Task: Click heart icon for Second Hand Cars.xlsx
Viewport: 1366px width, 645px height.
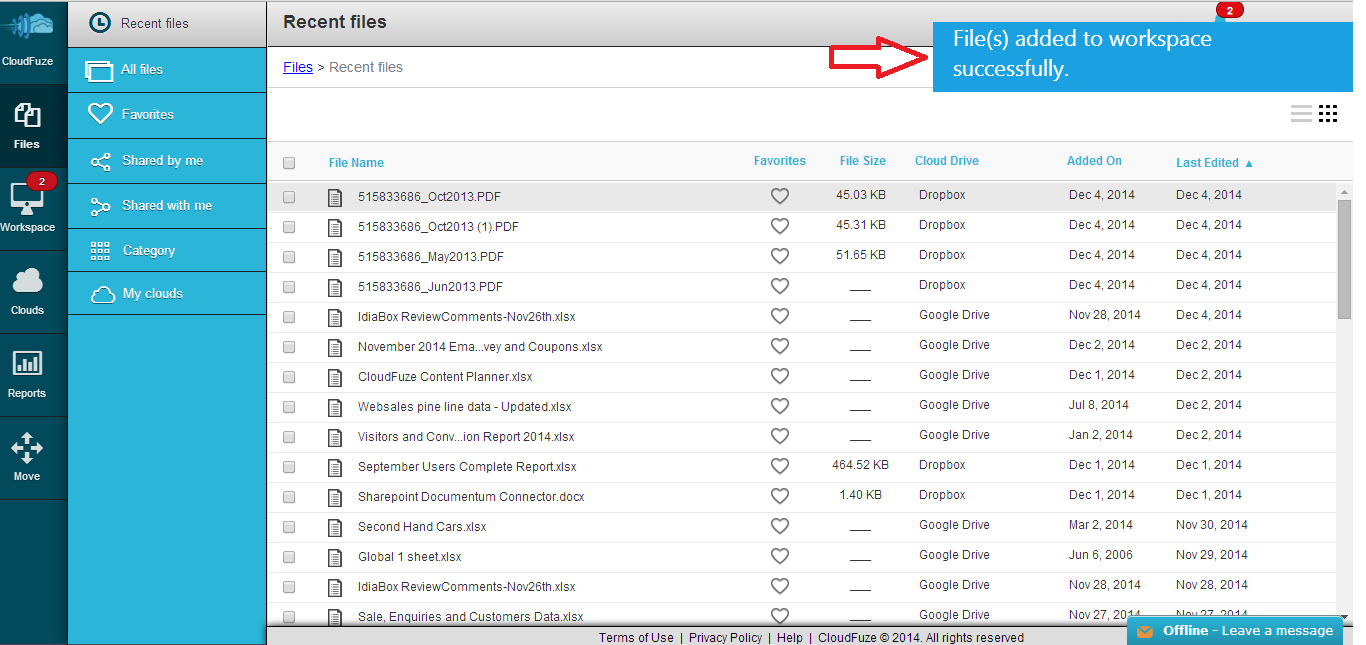Action: (x=780, y=527)
